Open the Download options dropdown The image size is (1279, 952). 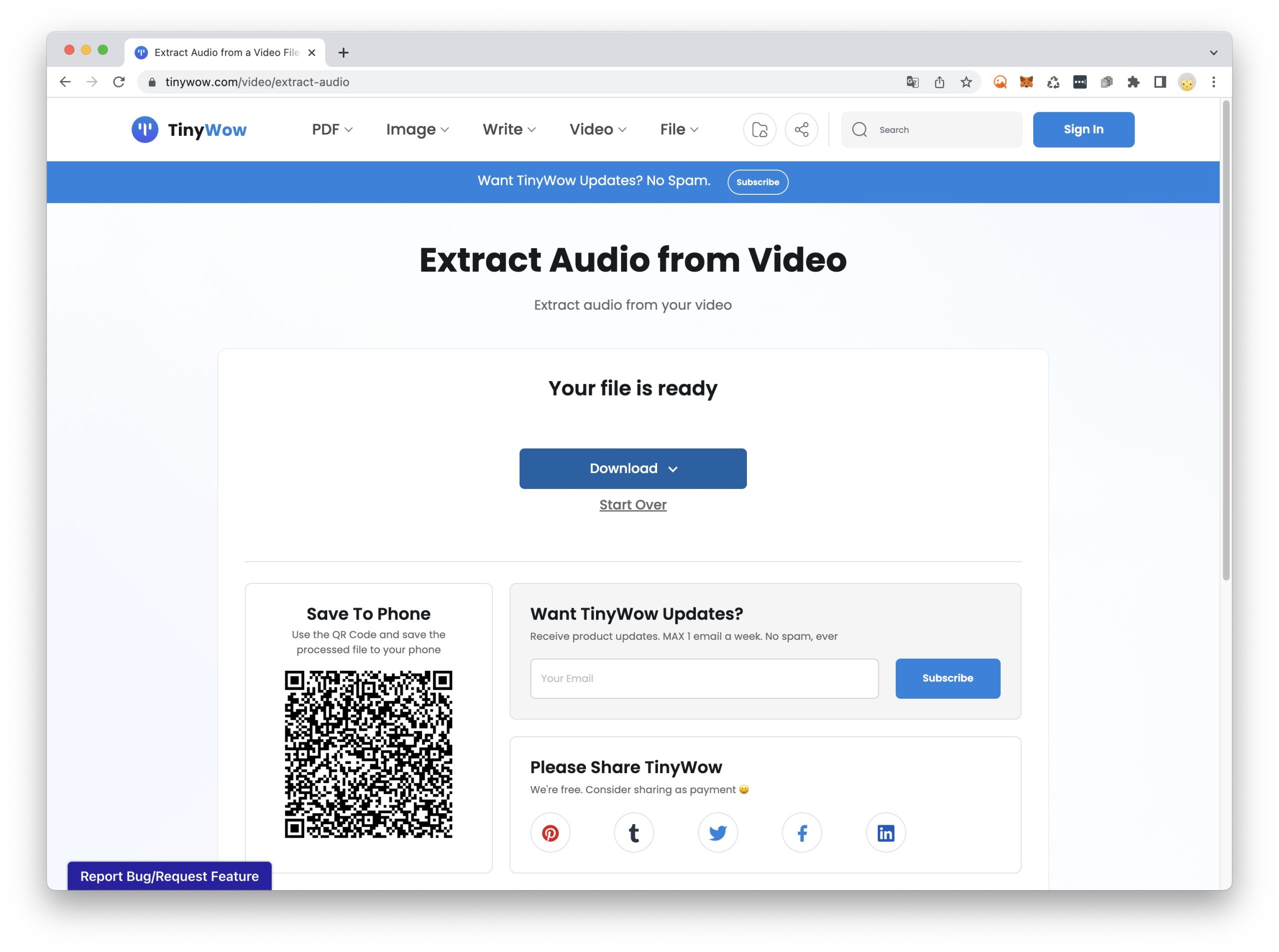click(633, 469)
